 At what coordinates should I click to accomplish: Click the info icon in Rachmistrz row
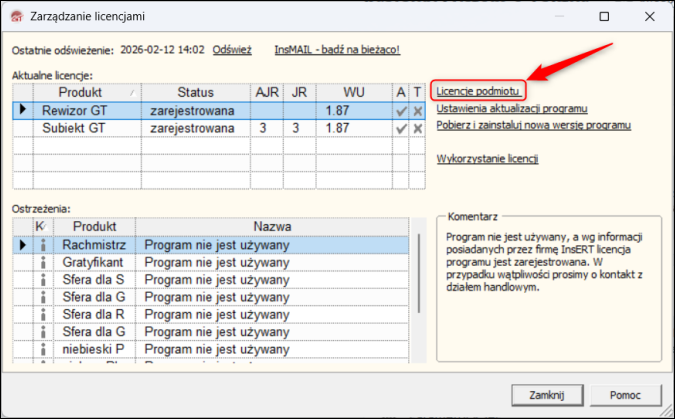click(43, 245)
